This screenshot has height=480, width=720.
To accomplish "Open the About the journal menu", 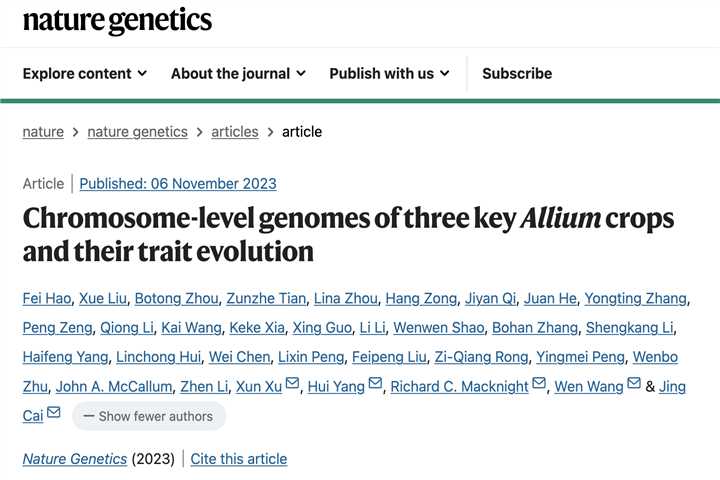I will (x=238, y=73).
